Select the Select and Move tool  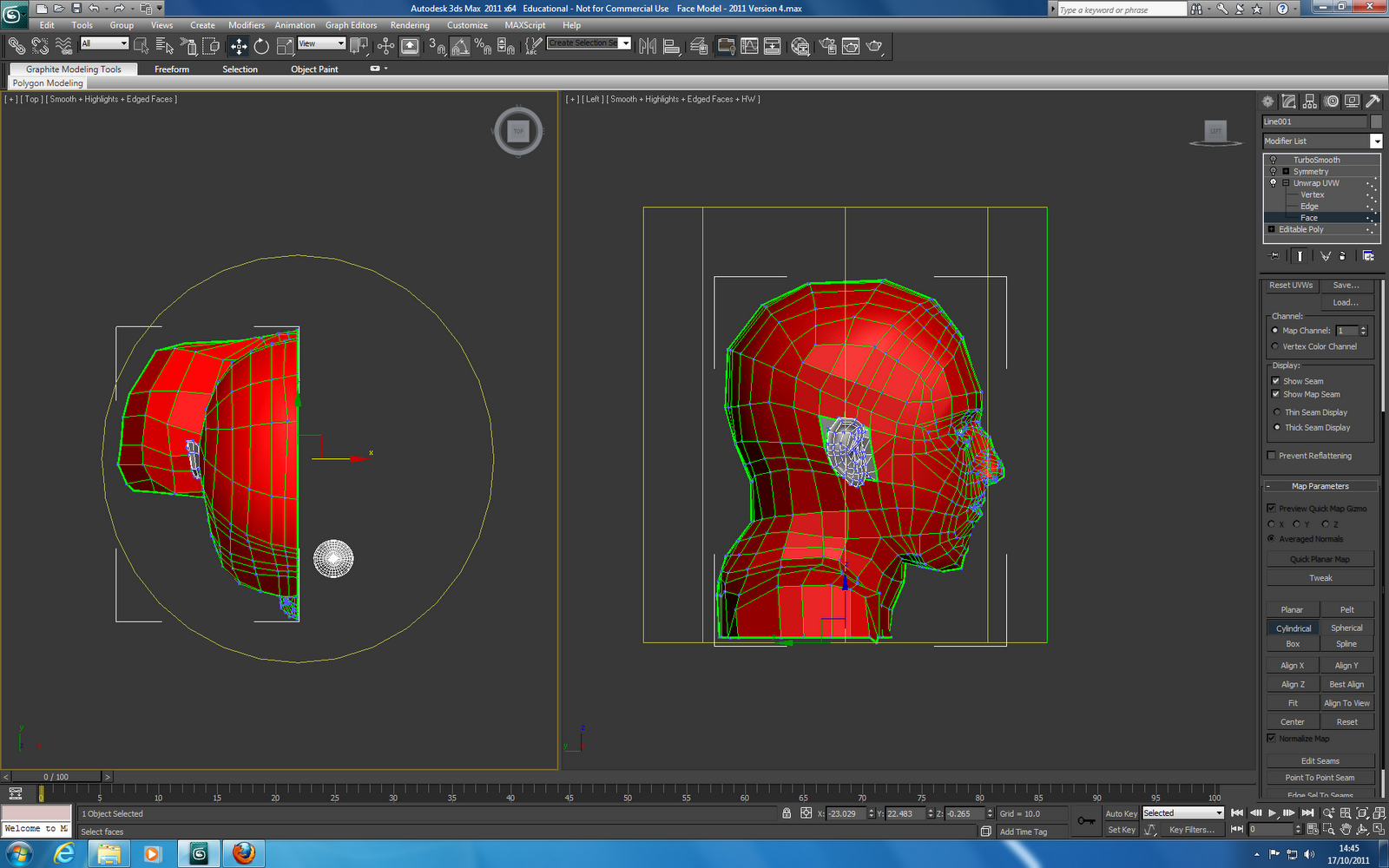click(240, 46)
